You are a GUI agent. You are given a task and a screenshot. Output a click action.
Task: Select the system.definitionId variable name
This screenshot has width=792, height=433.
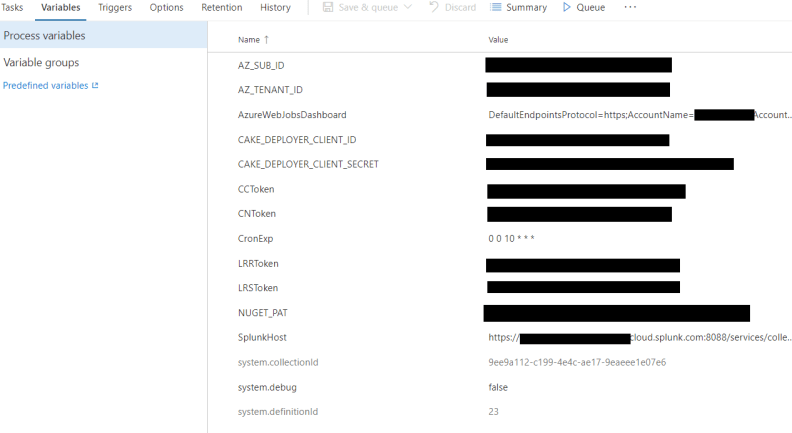pyautogui.click(x=278, y=412)
